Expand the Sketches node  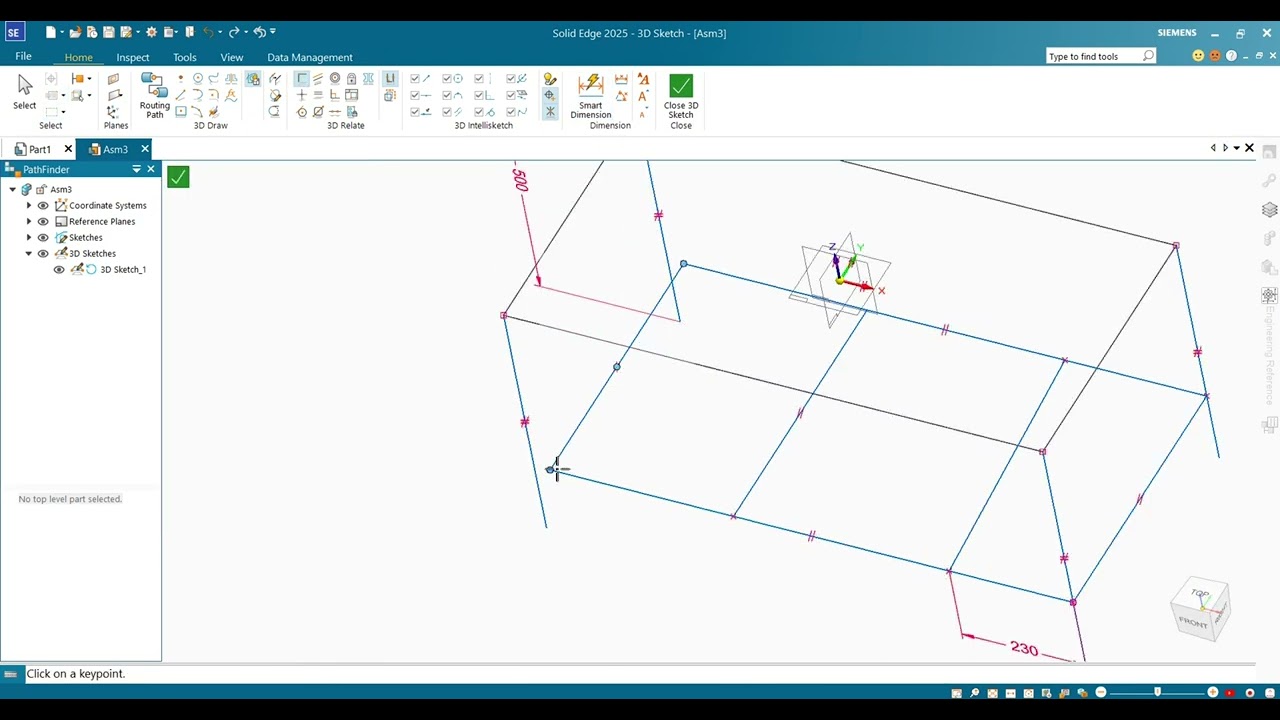[28, 237]
